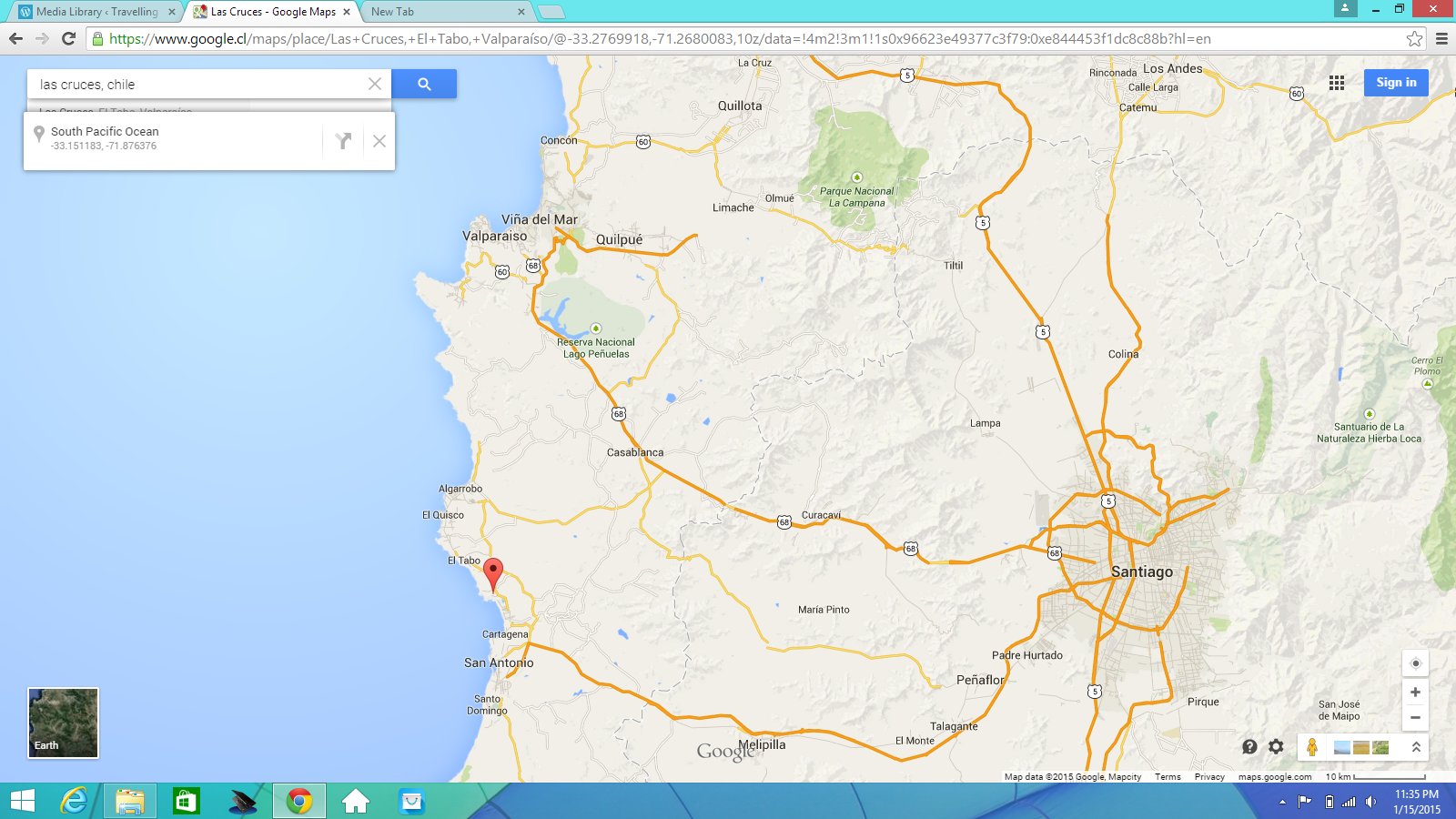Clear the search box text
Image resolution: width=1456 pixels, height=819 pixels.
pyautogui.click(x=375, y=84)
